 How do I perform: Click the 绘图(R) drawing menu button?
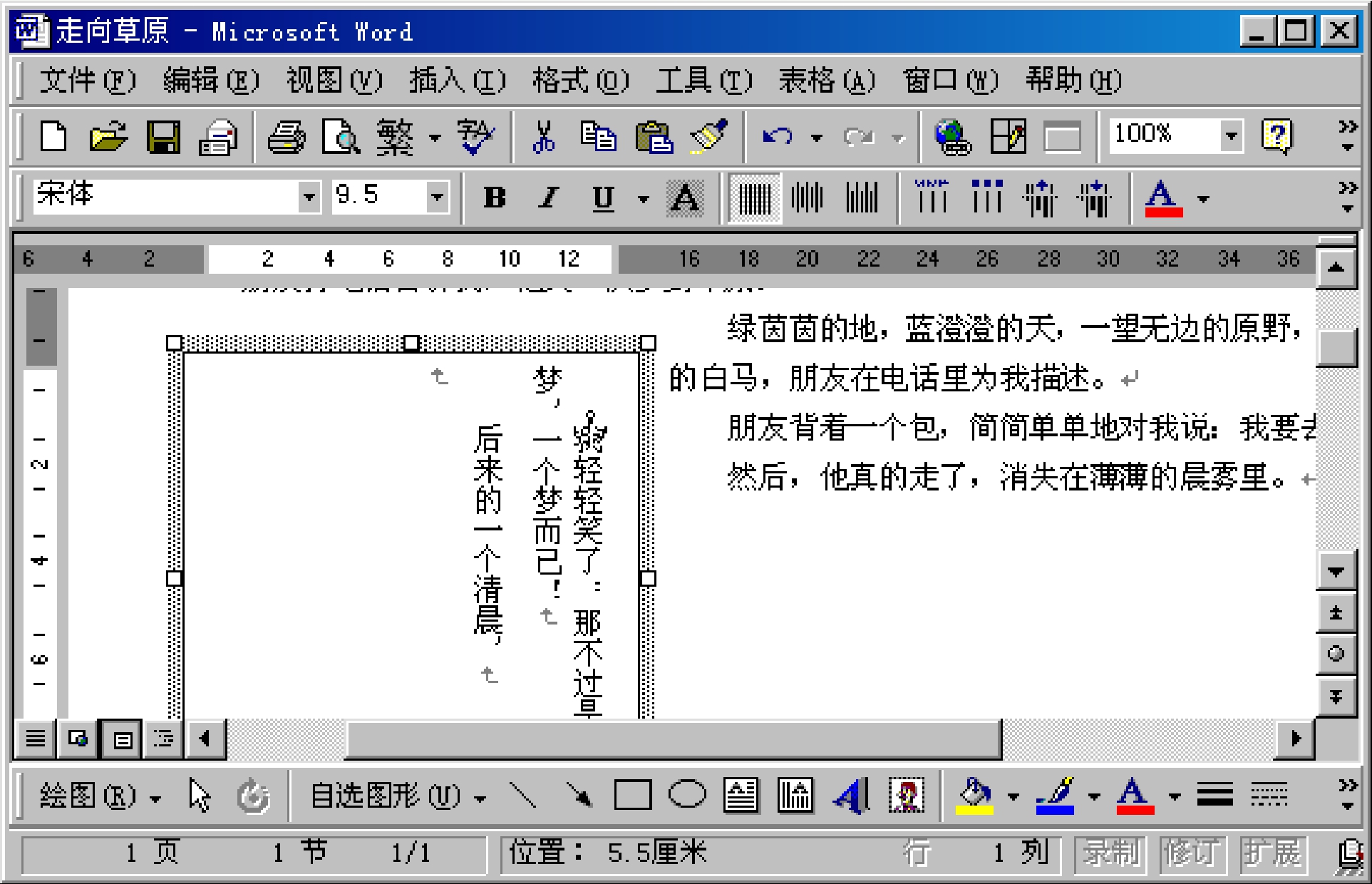point(100,796)
